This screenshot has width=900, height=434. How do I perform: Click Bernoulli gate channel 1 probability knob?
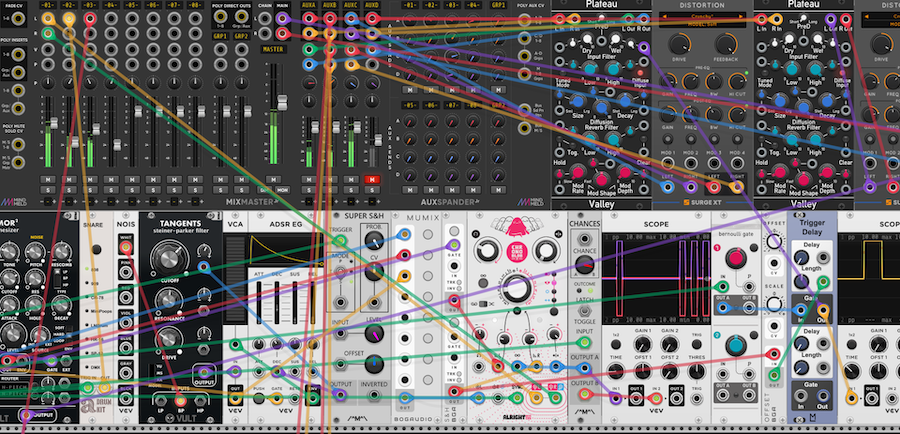(736, 259)
